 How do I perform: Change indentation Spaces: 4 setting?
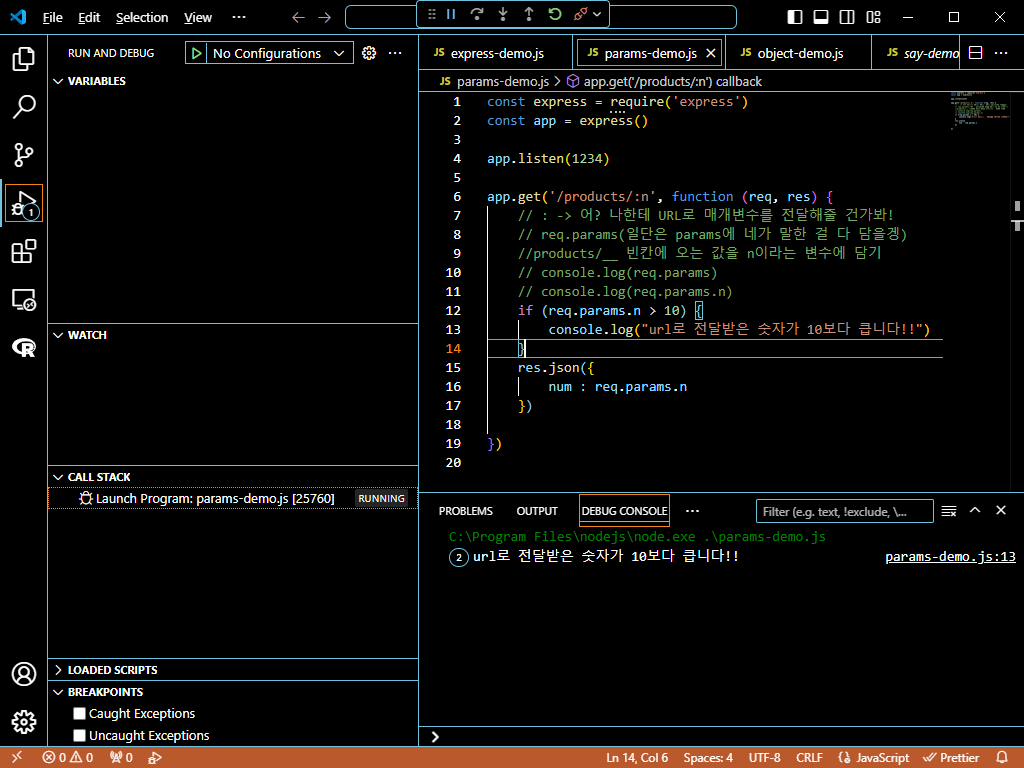click(x=708, y=758)
